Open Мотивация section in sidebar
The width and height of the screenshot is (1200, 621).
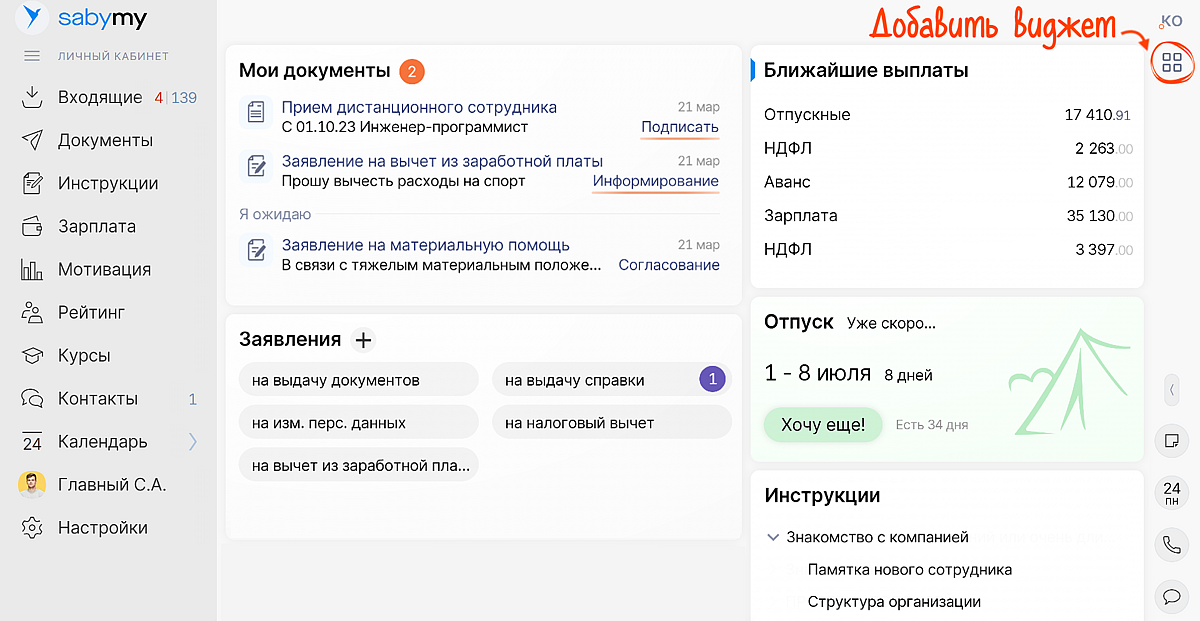click(x=104, y=269)
